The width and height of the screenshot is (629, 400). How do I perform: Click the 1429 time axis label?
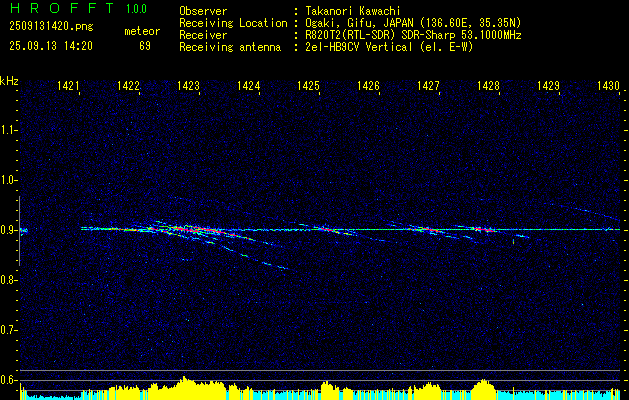(x=548, y=85)
